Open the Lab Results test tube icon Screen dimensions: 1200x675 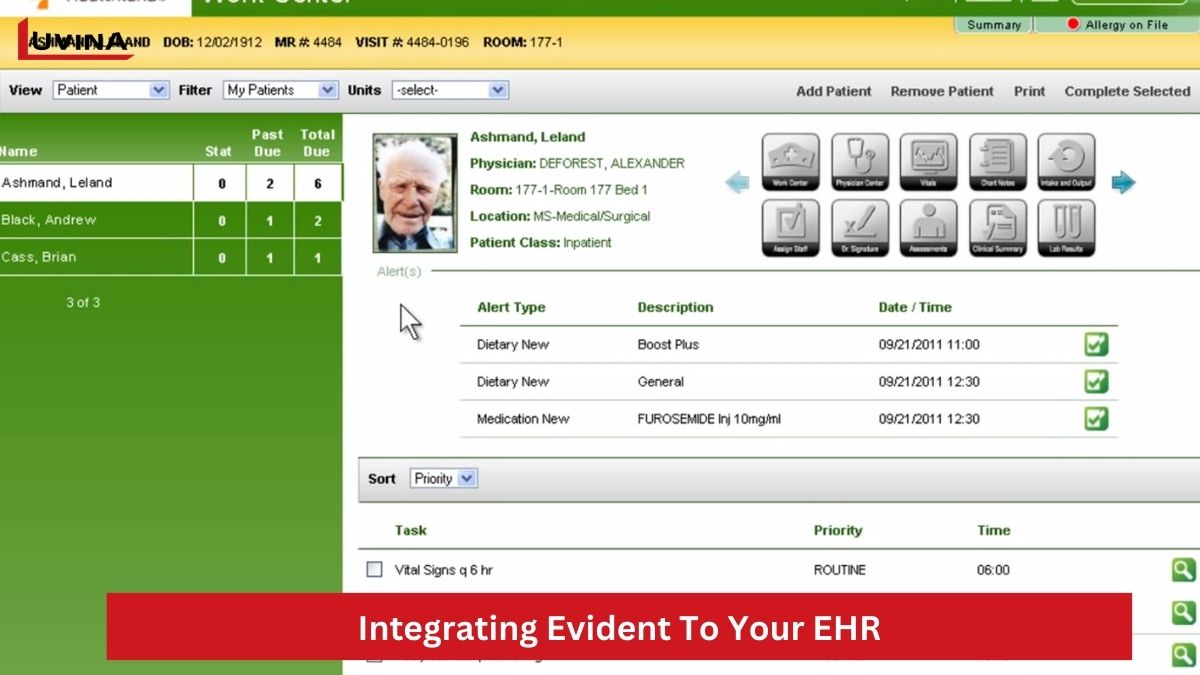[x=1066, y=227]
